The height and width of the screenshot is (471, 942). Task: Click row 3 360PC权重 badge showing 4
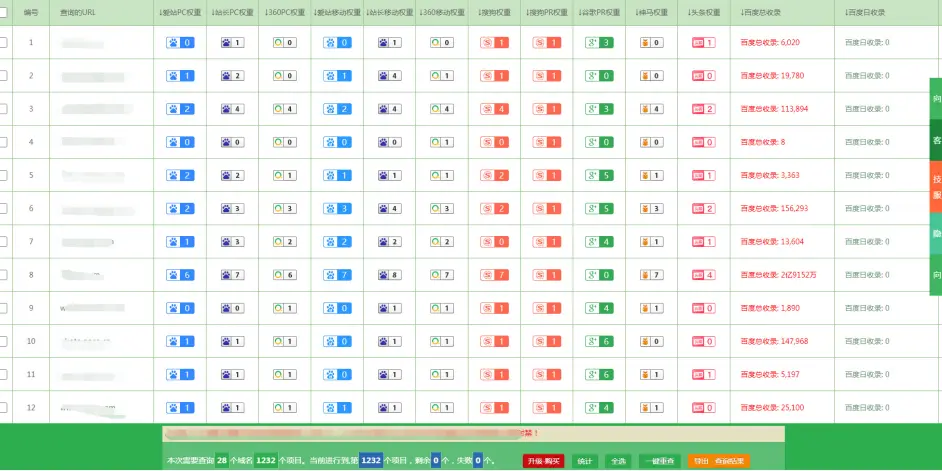pyautogui.click(x=285, y=109)
